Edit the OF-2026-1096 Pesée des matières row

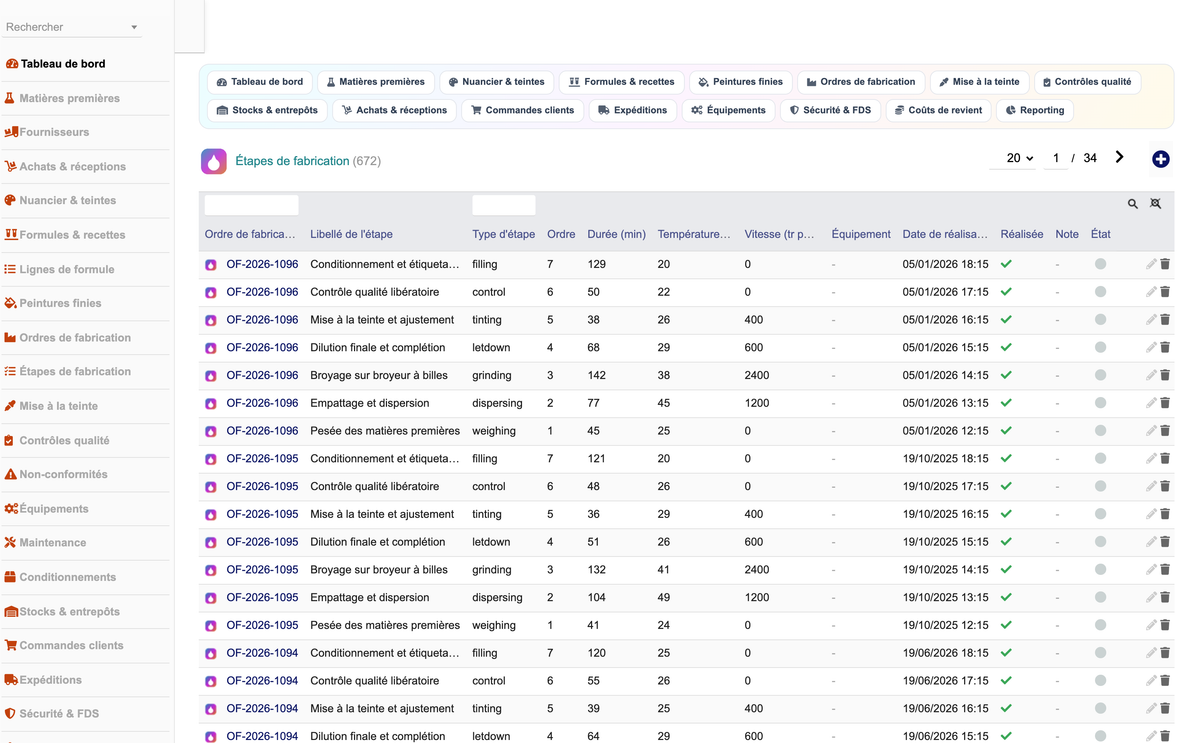click(1151, 431)
